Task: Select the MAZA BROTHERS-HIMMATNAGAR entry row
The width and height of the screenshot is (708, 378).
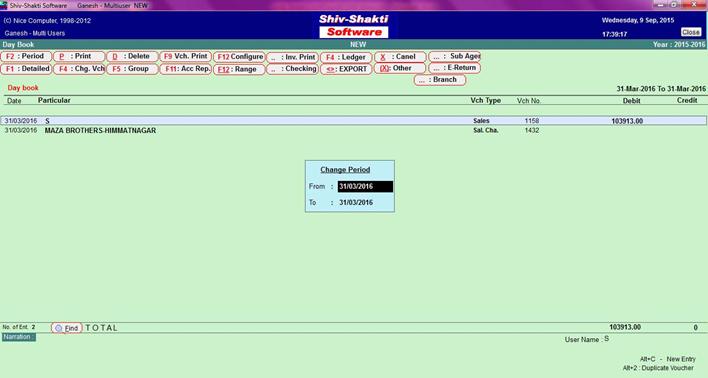Action: coord(354,131)
